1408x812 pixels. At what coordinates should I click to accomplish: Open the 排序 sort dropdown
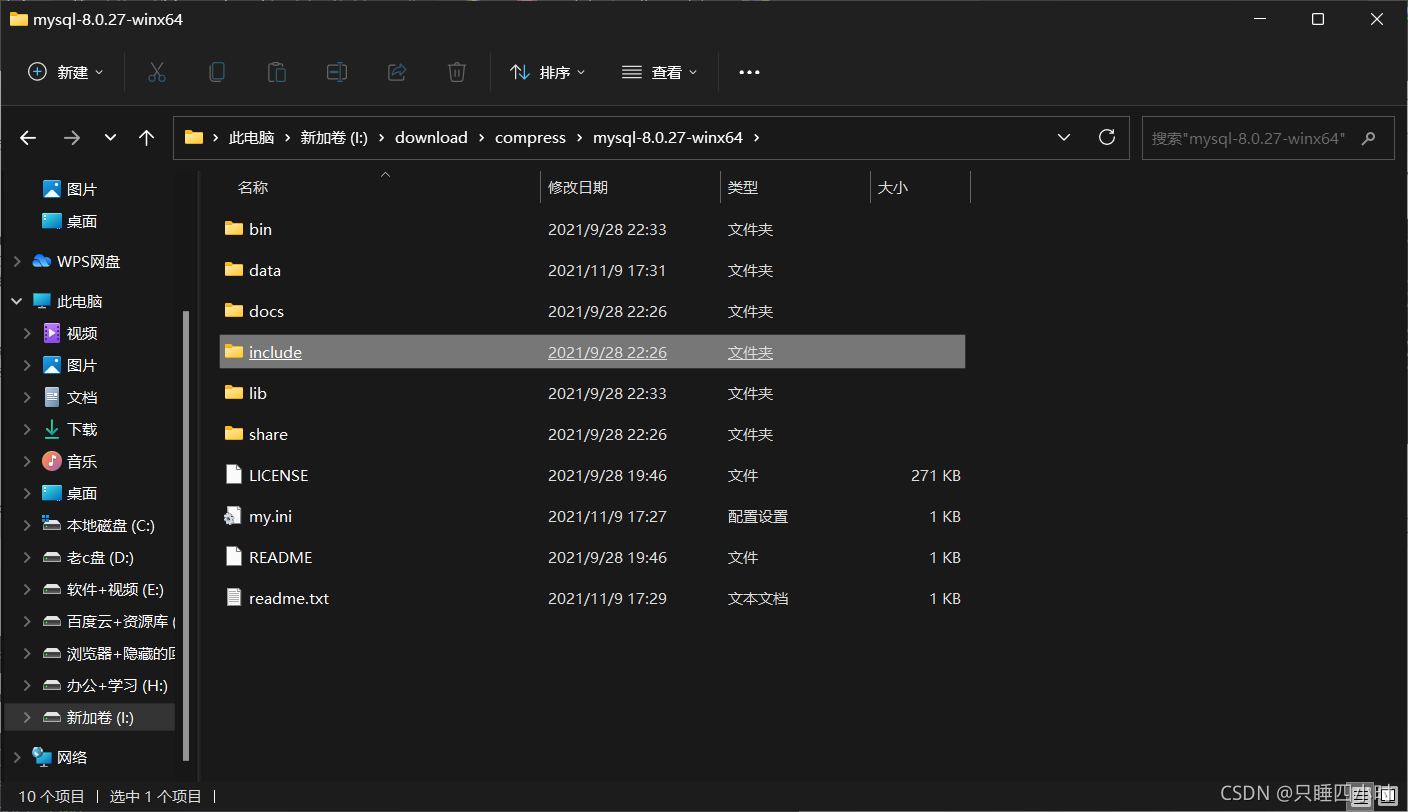(548, 72)
